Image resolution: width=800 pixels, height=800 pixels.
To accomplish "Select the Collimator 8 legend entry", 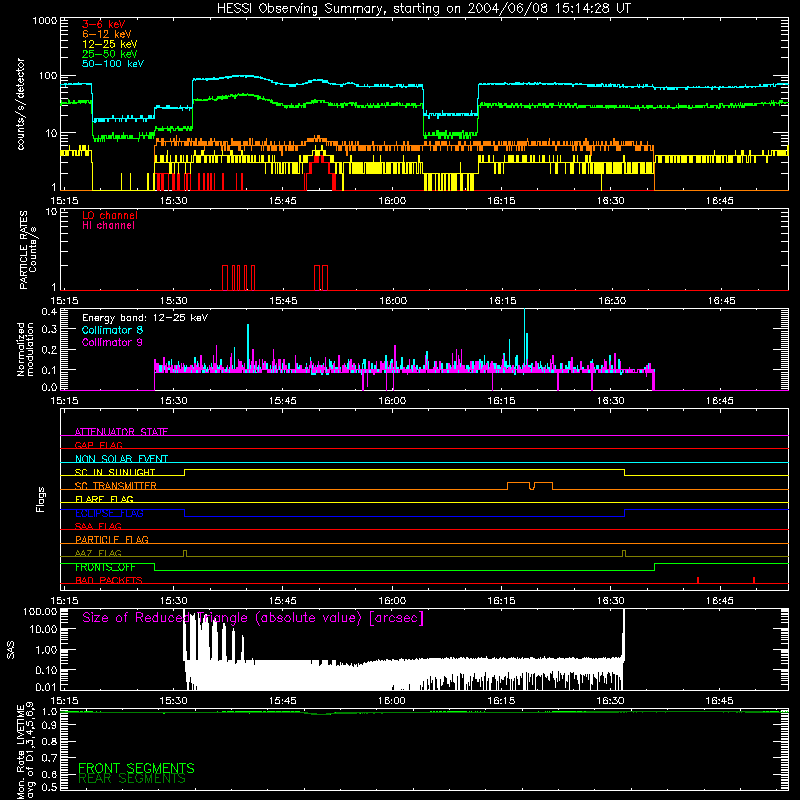I will click(112, 330).
